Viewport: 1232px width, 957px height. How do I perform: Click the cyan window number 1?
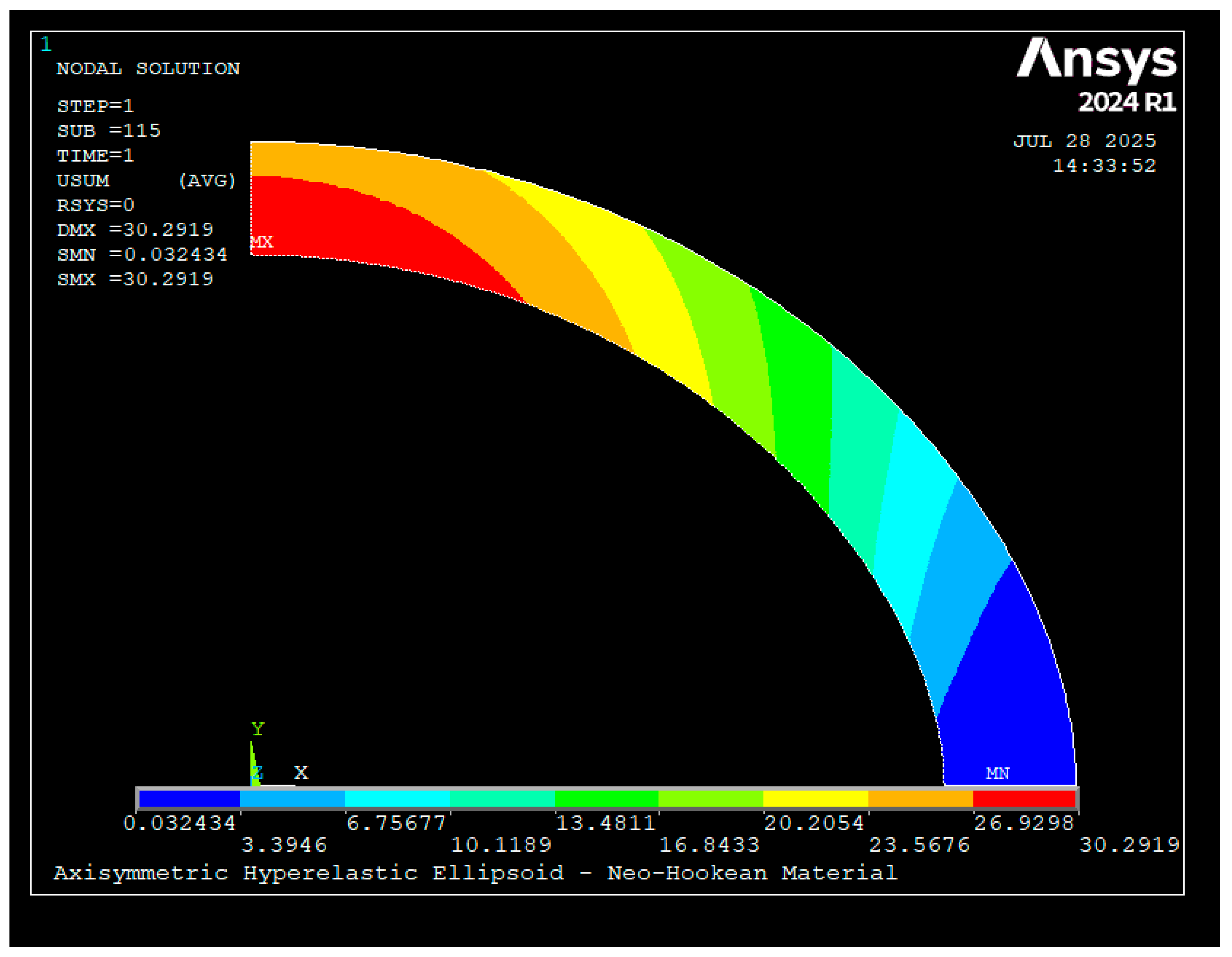pos(46,44)
